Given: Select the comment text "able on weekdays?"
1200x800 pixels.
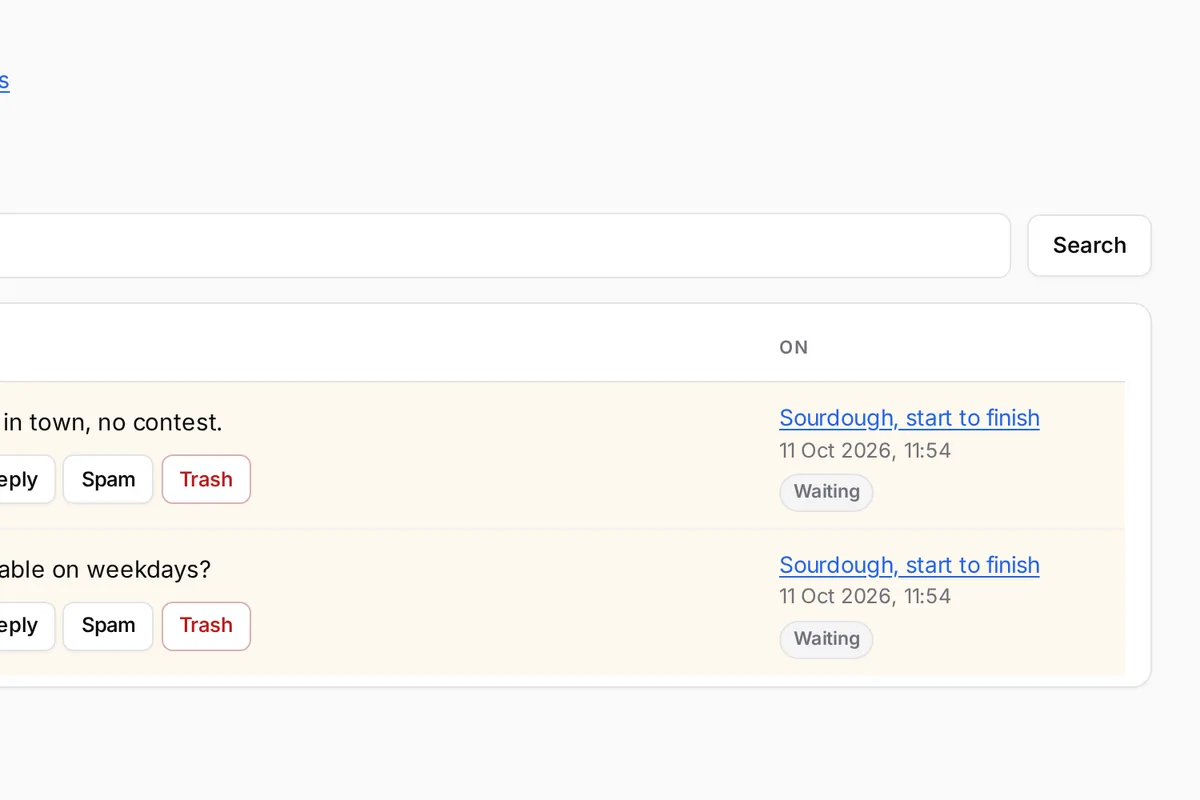Looking at the screenshot, I should (x=105, y=570).
